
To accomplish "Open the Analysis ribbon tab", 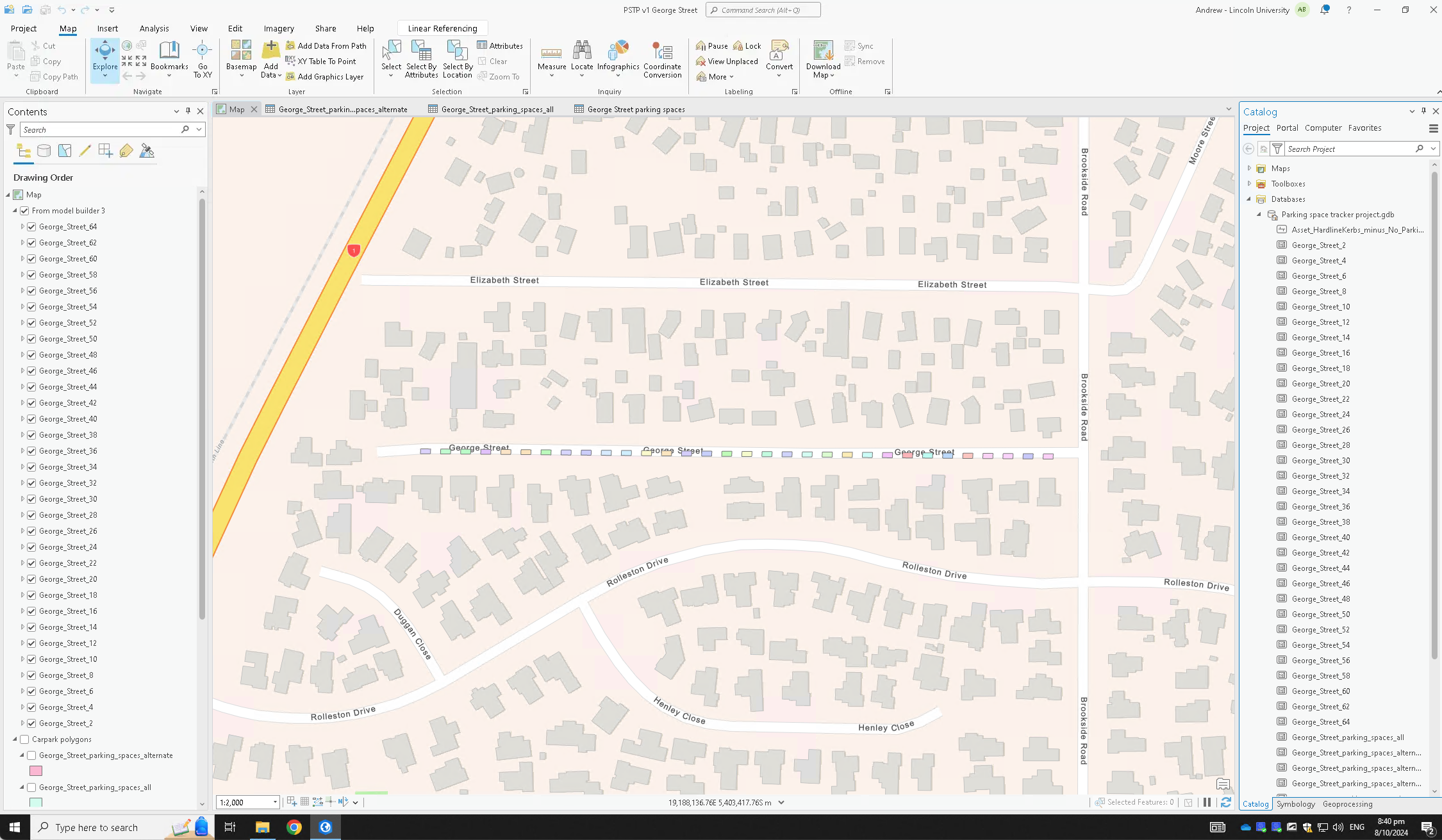I will pos(154,28).
